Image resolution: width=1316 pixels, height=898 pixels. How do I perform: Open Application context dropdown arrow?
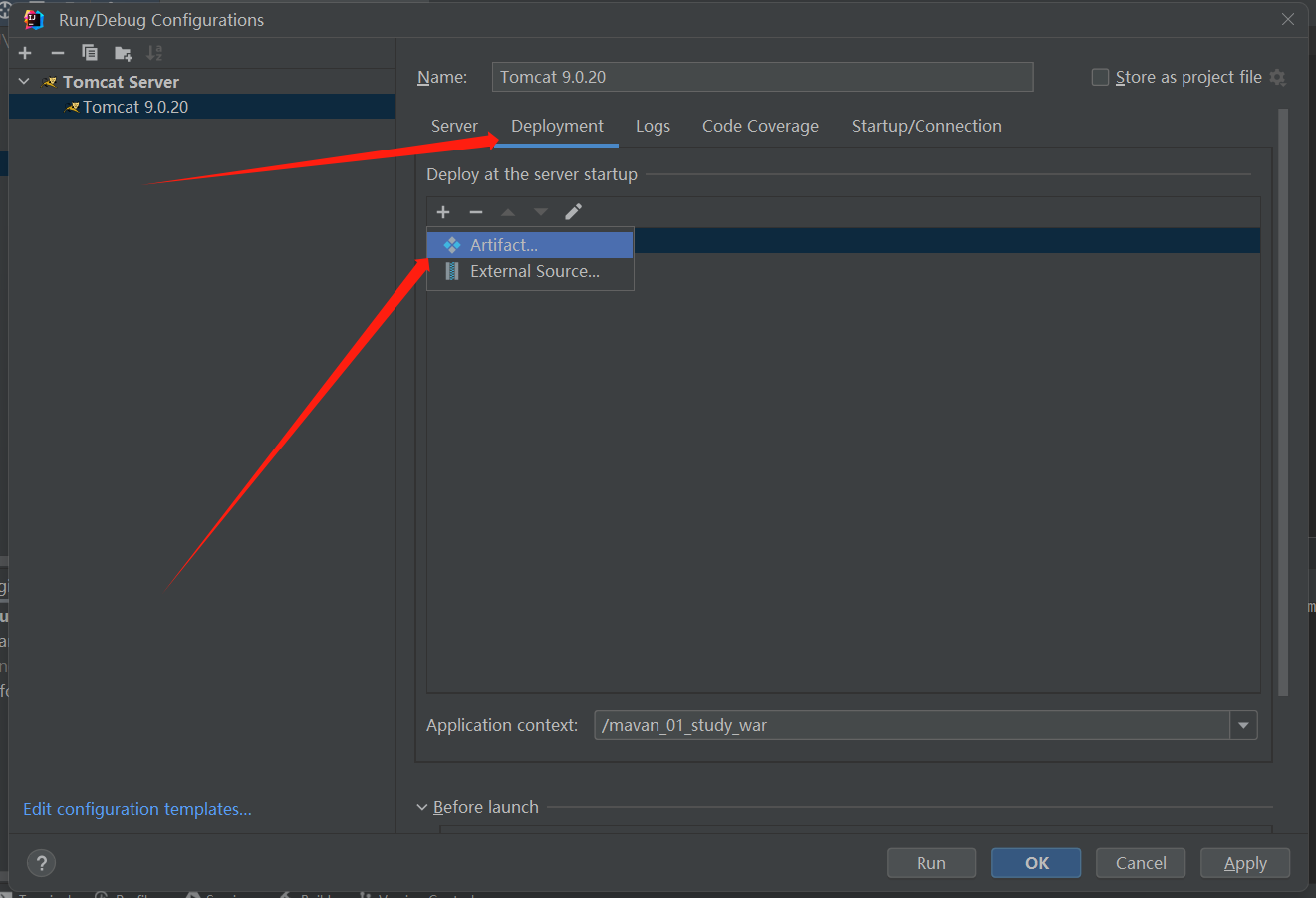1243,725
